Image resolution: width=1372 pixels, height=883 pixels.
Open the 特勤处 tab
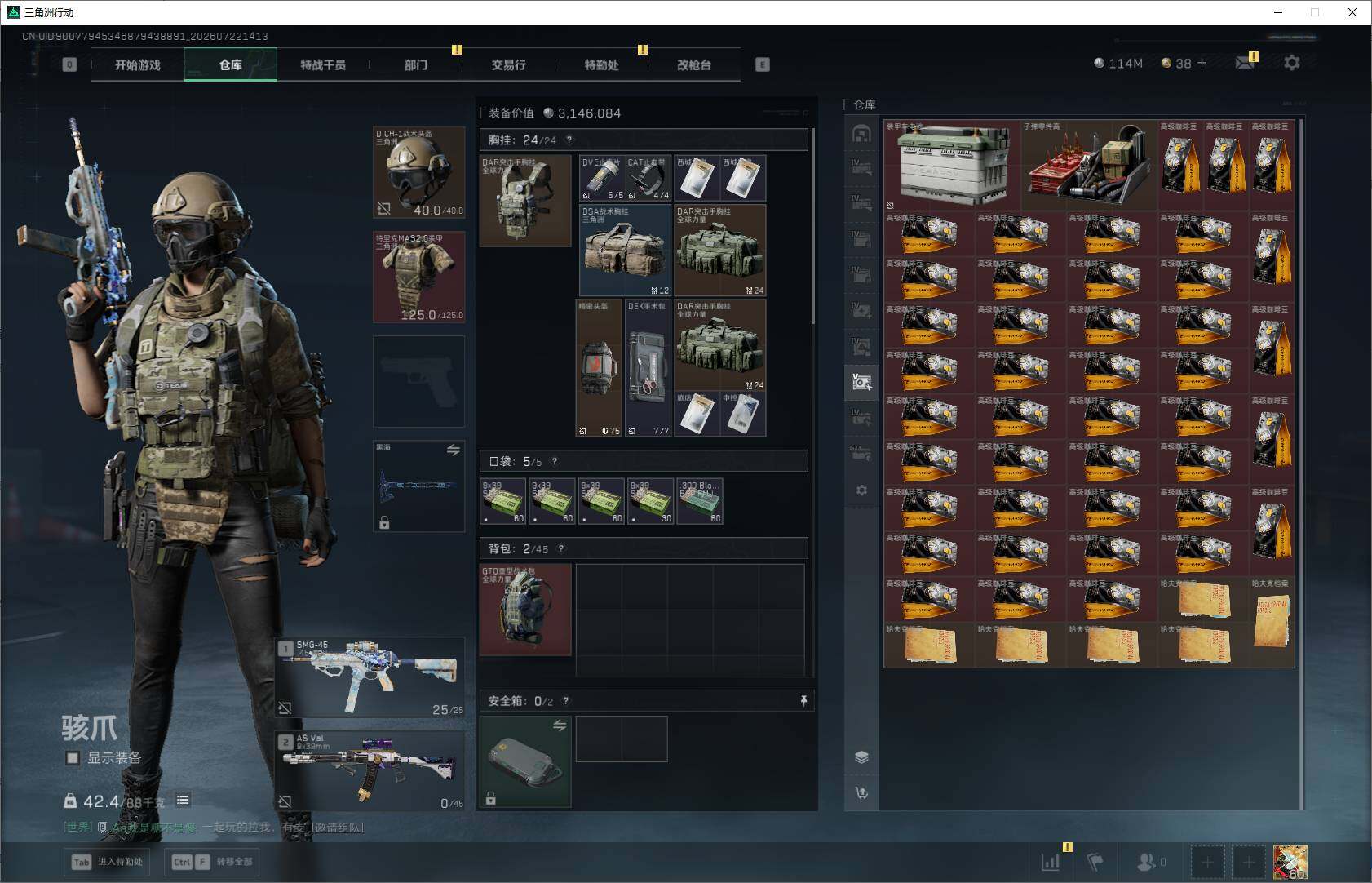click(601, 64)
